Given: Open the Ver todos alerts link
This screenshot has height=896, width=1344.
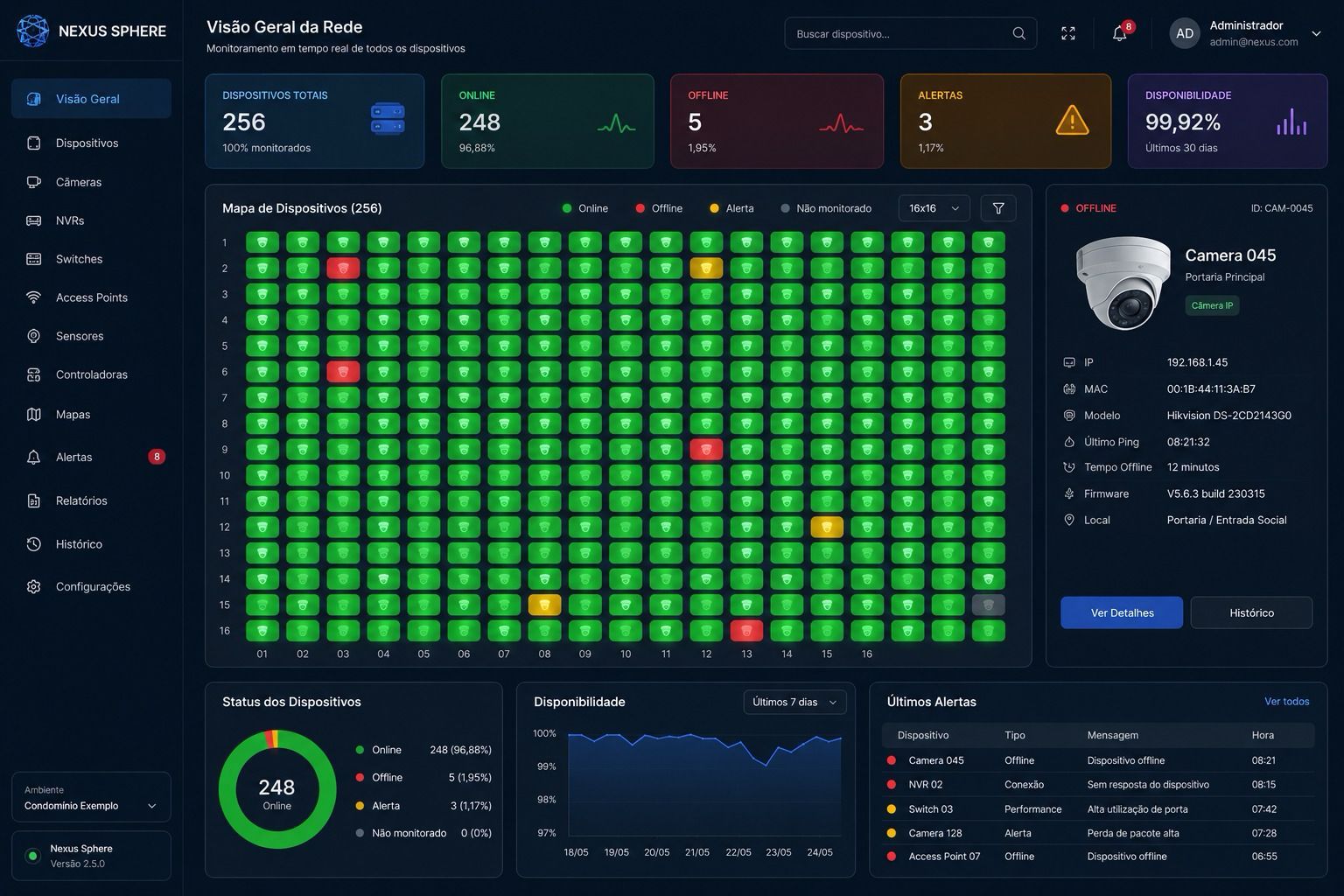Looking at the screenshot, I should (1286, 701).
